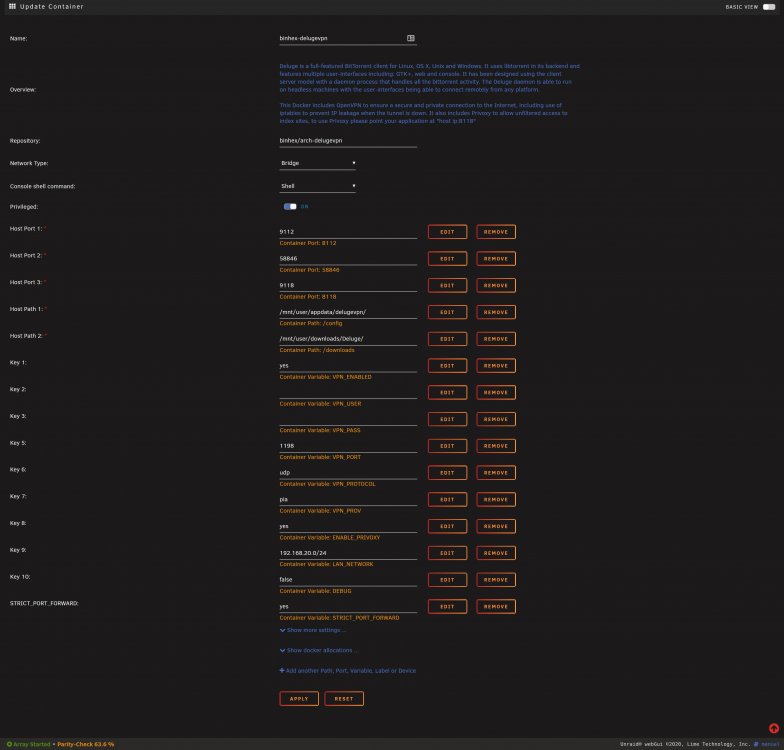Edit the VPN_USER variable
The height and width of the screenshot is (750, 784).
pos(448,392)
